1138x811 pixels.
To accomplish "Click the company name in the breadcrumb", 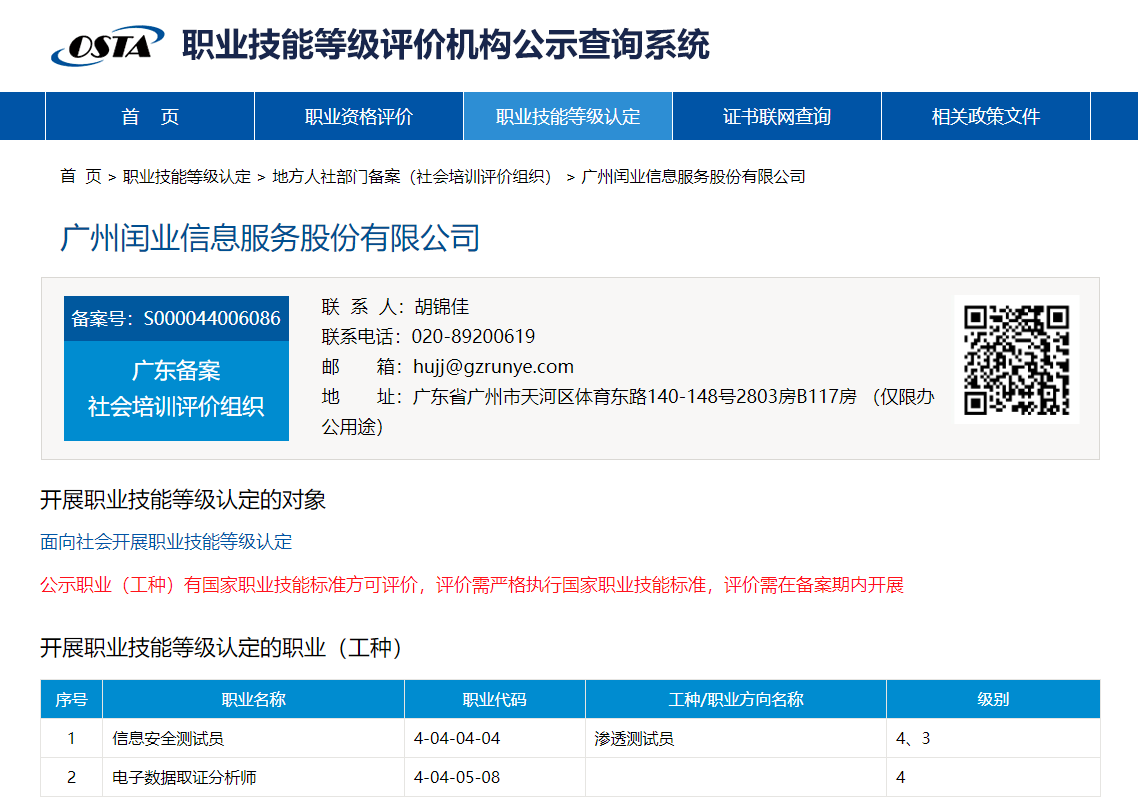I will [x=694, y=176].
